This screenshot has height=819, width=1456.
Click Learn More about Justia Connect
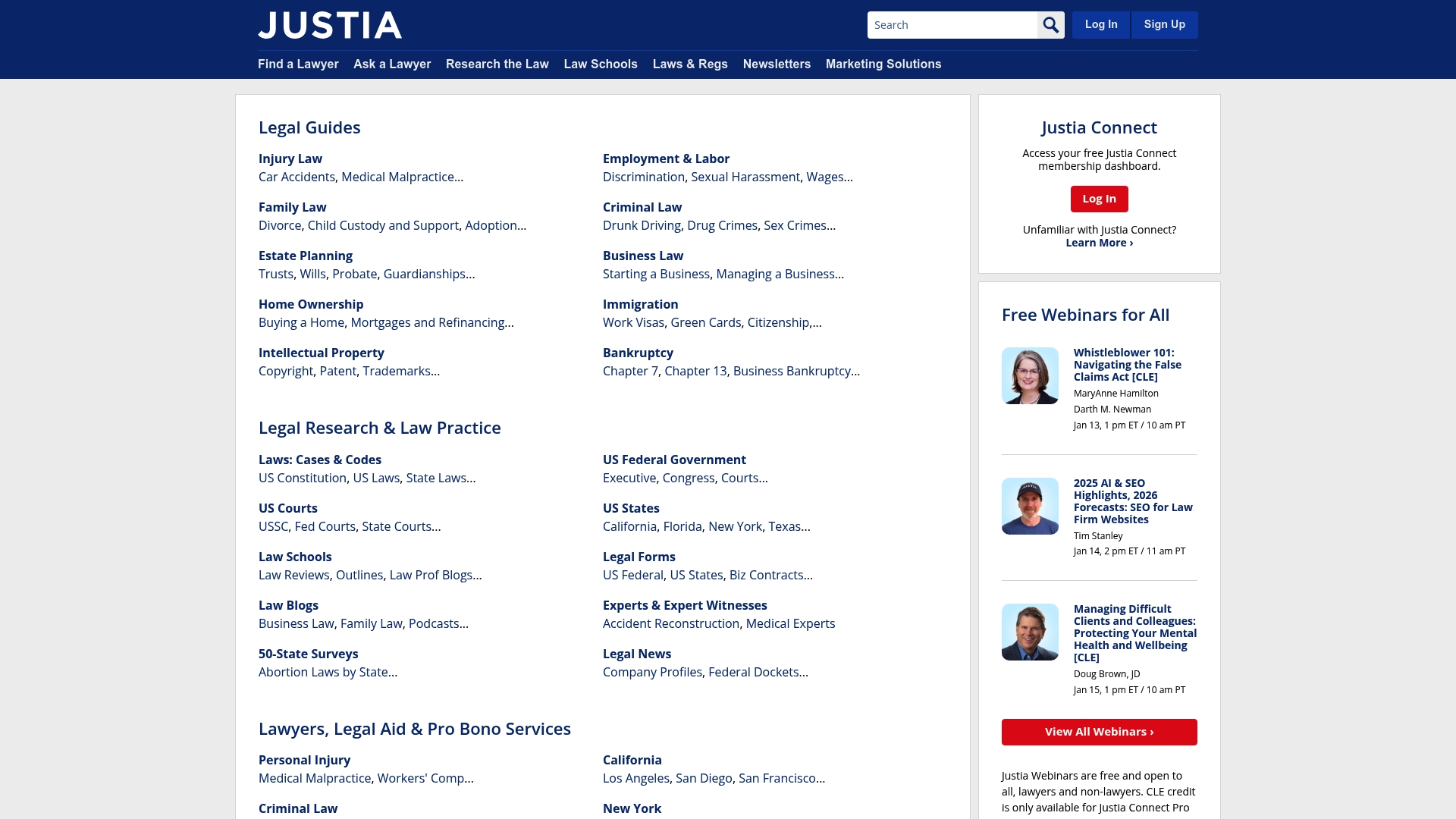pos(1099,242)
